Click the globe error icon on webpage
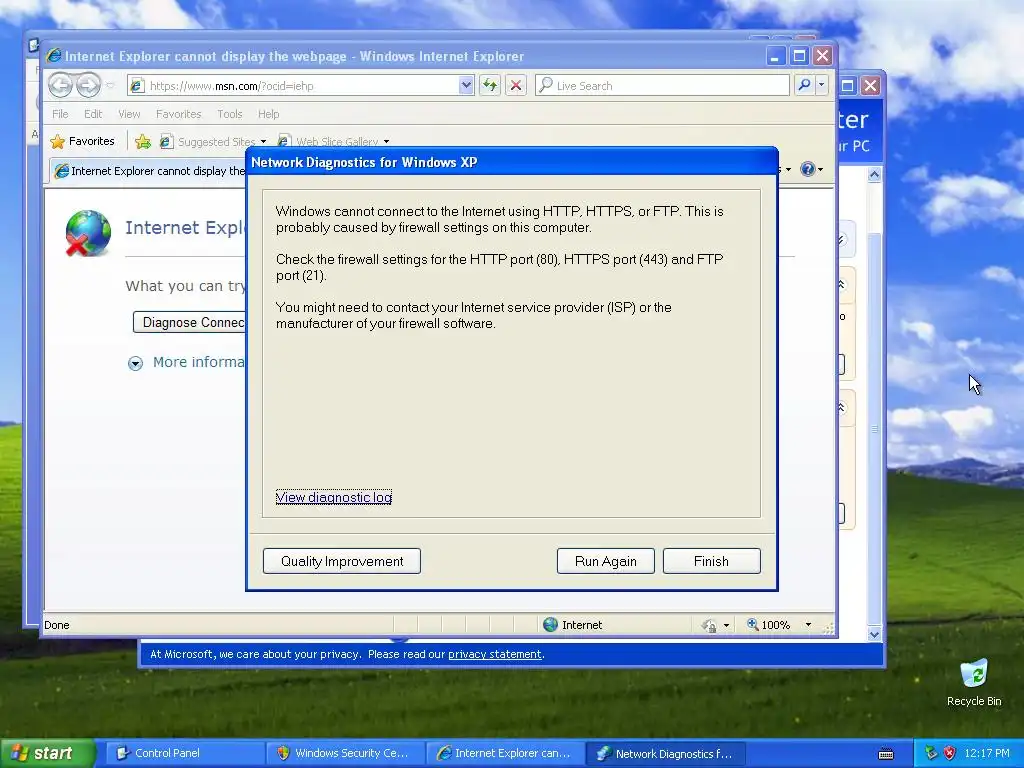This screenshot has height=768, width=1024. [88, 233]
